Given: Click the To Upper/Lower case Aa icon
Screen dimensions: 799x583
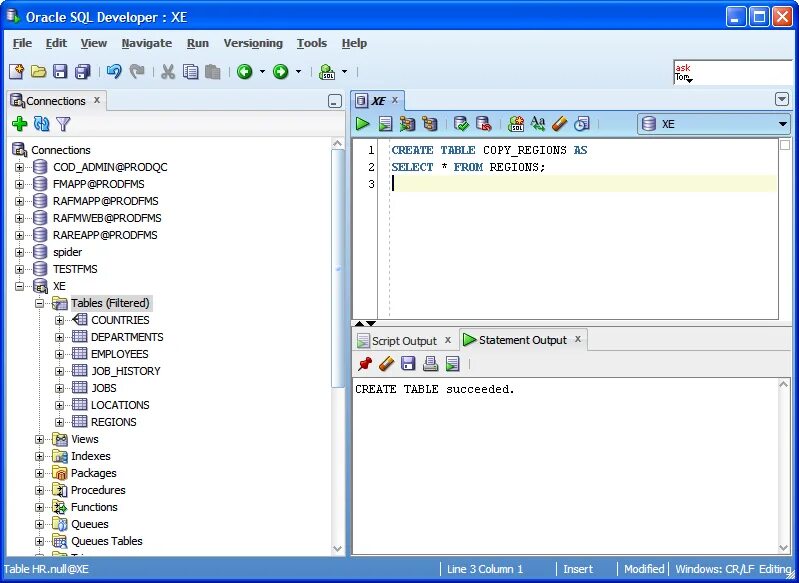Looking at the screenshot, I should 538,124.
